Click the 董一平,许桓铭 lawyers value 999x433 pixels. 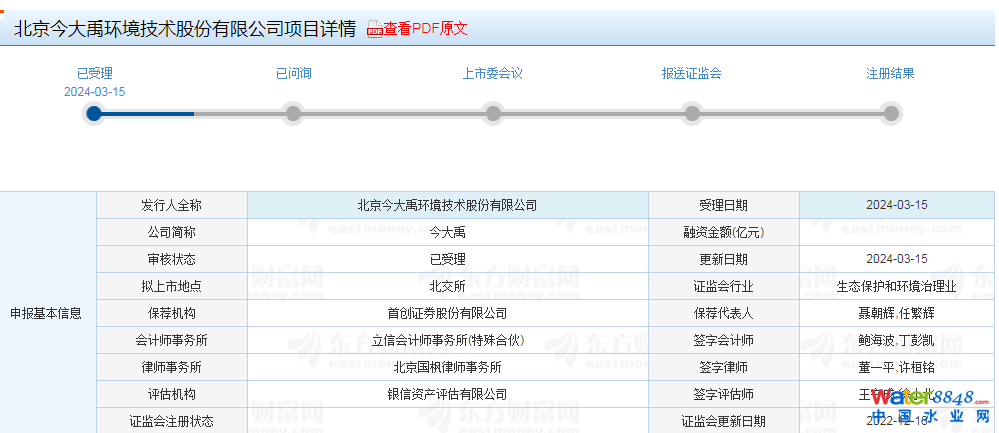(x=896, y=367)
